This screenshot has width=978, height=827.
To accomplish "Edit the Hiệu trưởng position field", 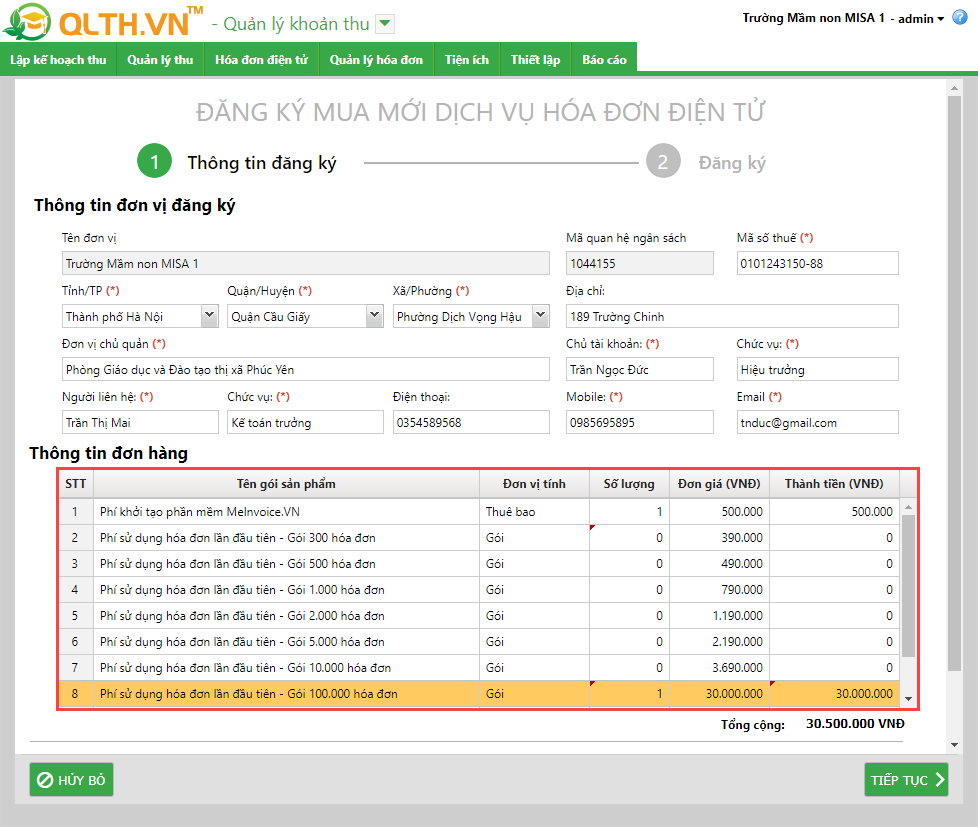I will pyautogui.click(x=817, y=369).
